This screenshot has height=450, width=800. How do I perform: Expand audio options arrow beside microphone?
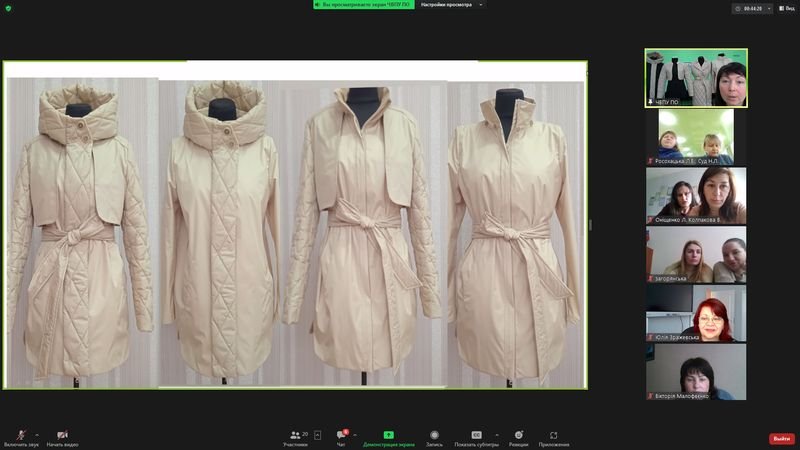37,434
